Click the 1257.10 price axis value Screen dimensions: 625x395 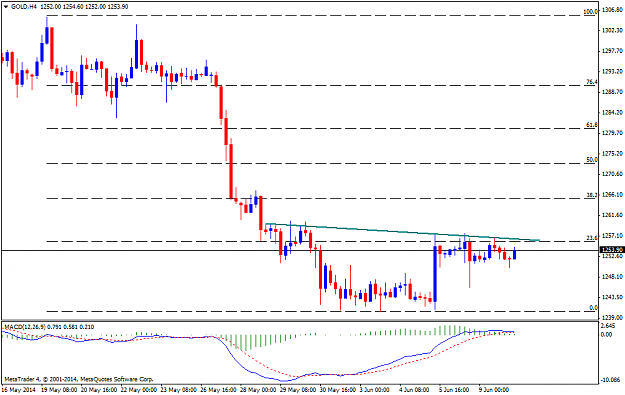pyautogui.click(x=612, y=236)
